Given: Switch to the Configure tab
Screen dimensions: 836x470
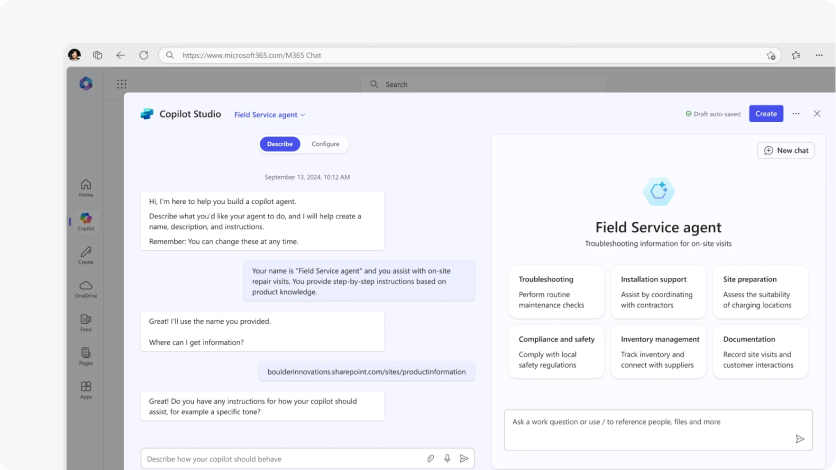Looking at the screenshot, I should tap(325, 144).
